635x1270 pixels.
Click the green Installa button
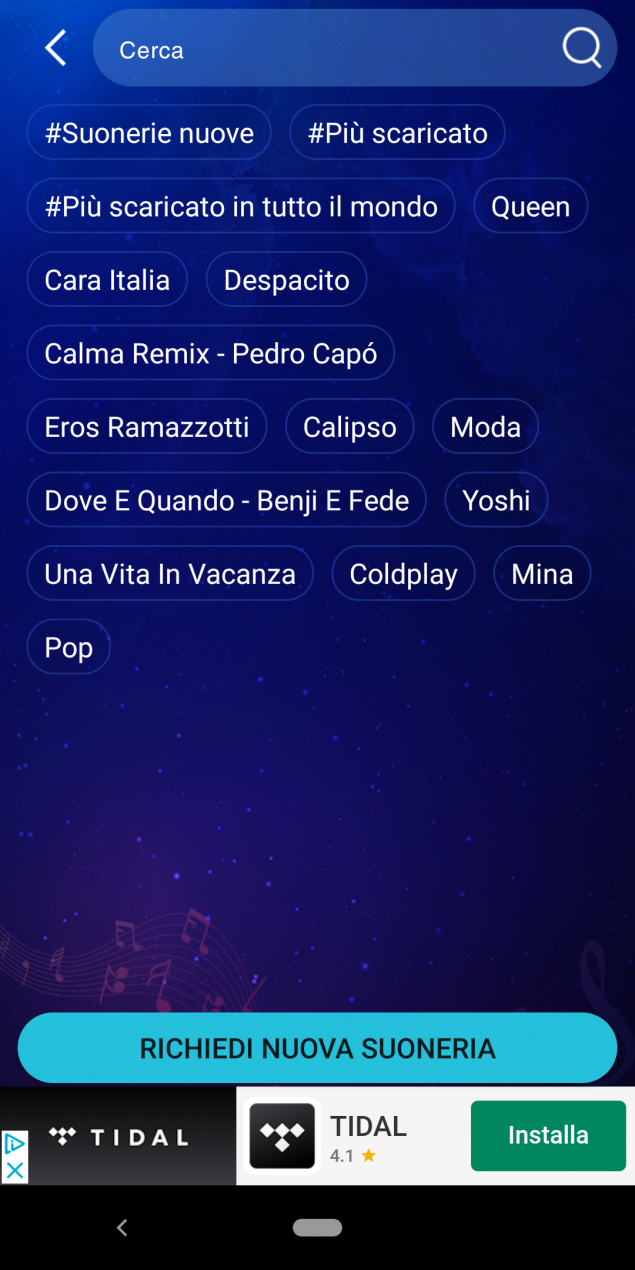(548, 1135)
